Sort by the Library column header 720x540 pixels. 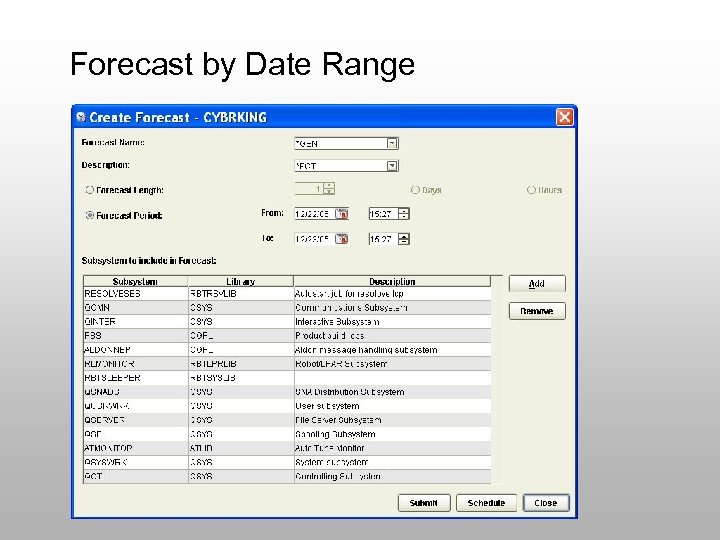click(x=241, y=281)
